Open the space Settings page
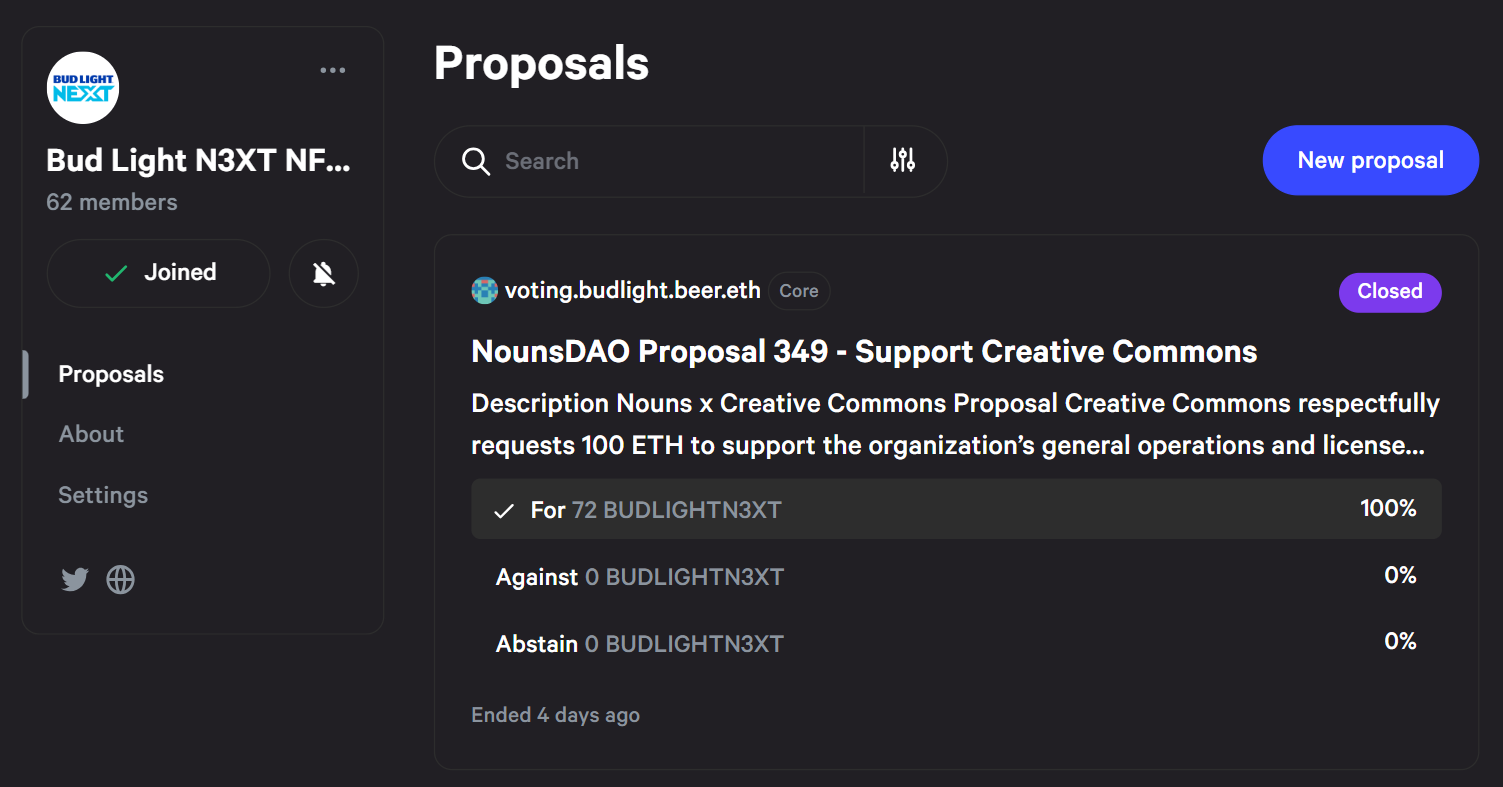 pyautogui.click(x=103, y=495)
